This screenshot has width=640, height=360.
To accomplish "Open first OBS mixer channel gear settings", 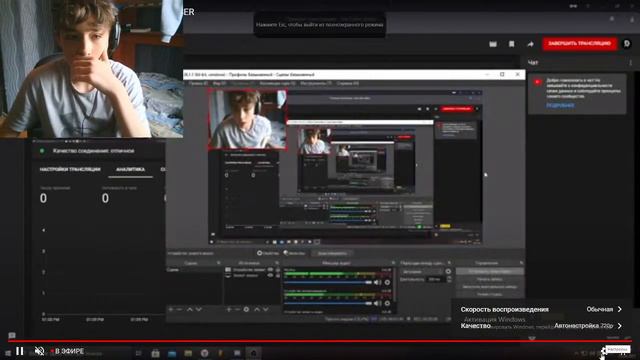I will (x=387, y=282).
